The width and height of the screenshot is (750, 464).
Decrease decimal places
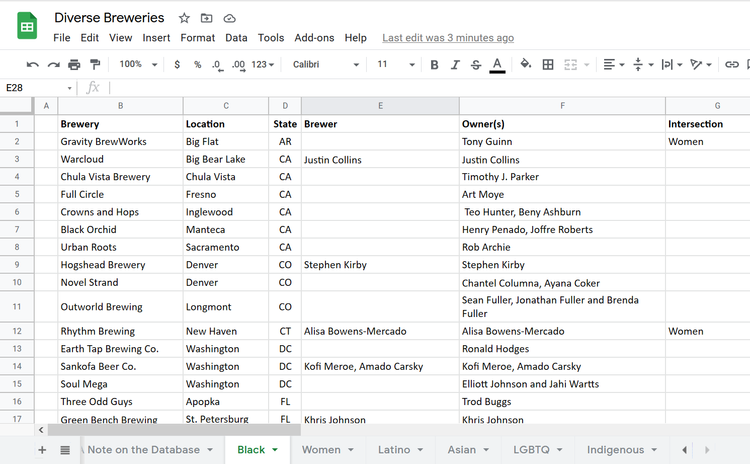coord(218,65)
